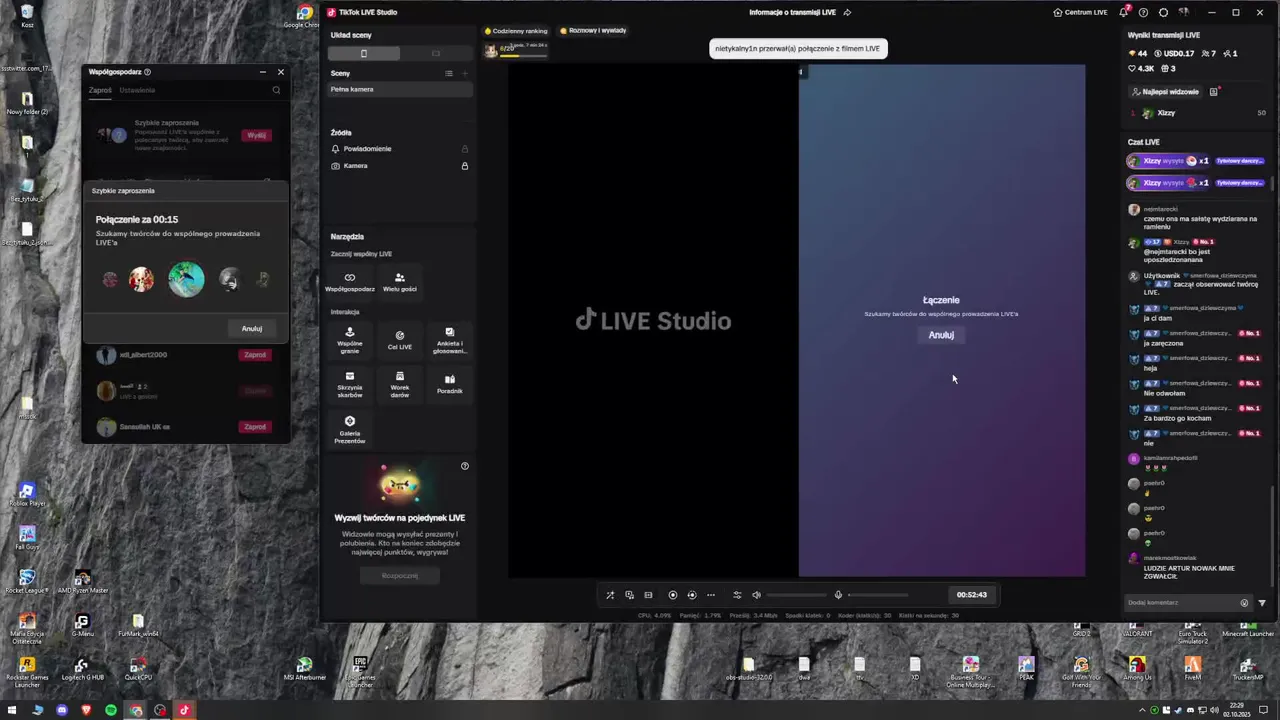
Task: Click the highlighted avatar in quick invites carousel
Action: 186,279
